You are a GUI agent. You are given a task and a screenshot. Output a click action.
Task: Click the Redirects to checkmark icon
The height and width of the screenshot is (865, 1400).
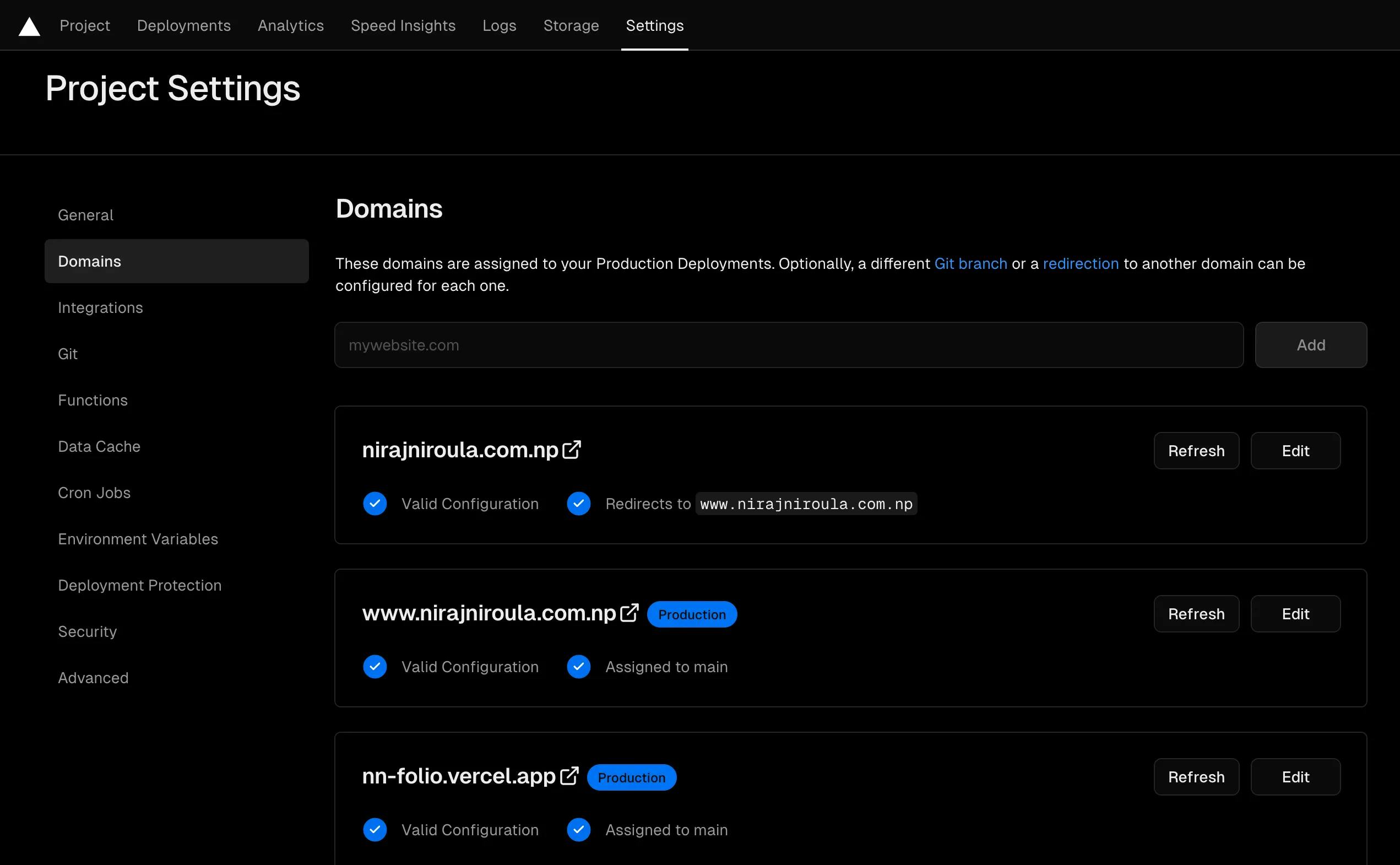coord(579,504)
